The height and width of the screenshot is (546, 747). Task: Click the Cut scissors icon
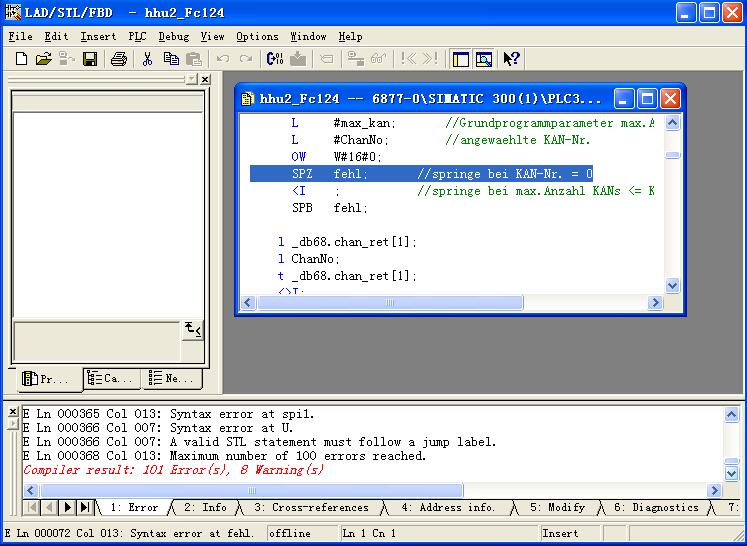(x=147, y=59)
